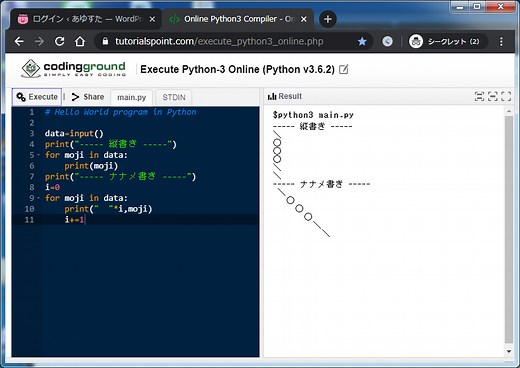Close the Online Python3 Compiler tab
Viewport: 520px width, 368px height.
click(x=304, y=19)
